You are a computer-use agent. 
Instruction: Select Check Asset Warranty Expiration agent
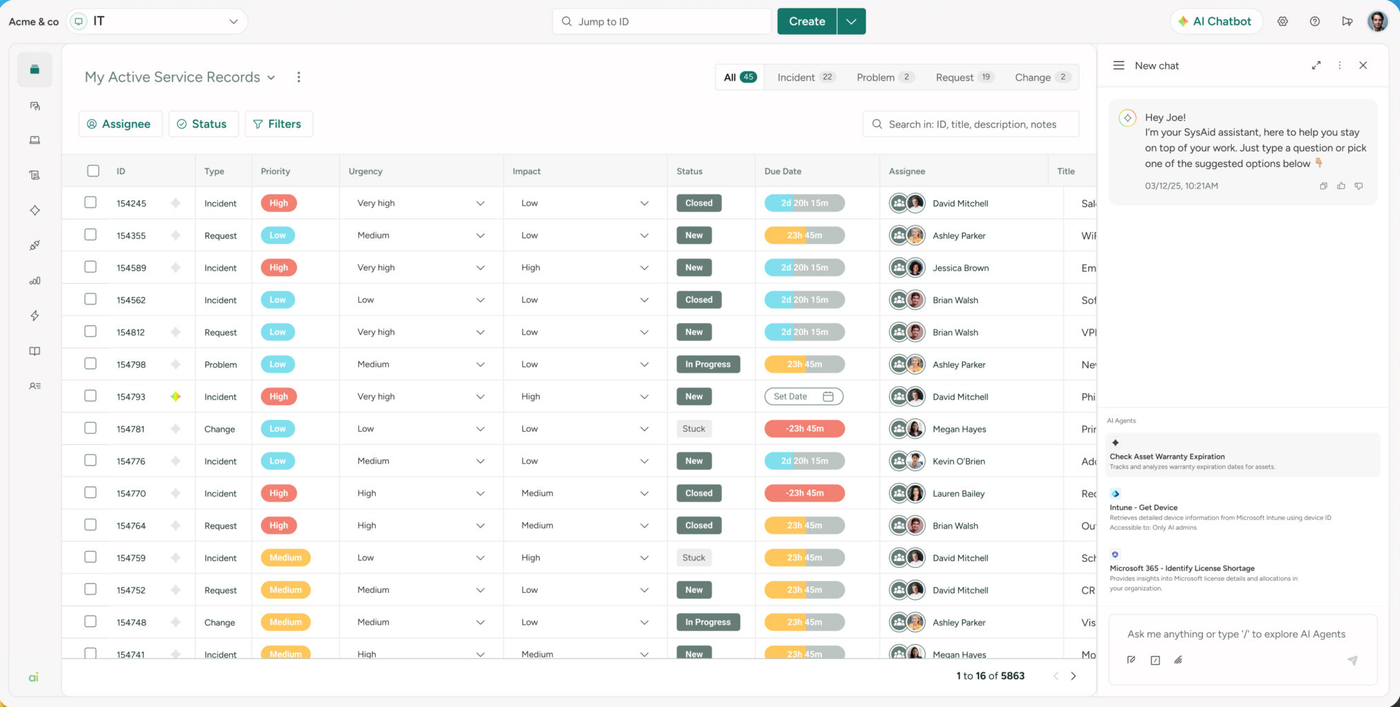[1243, 455]
